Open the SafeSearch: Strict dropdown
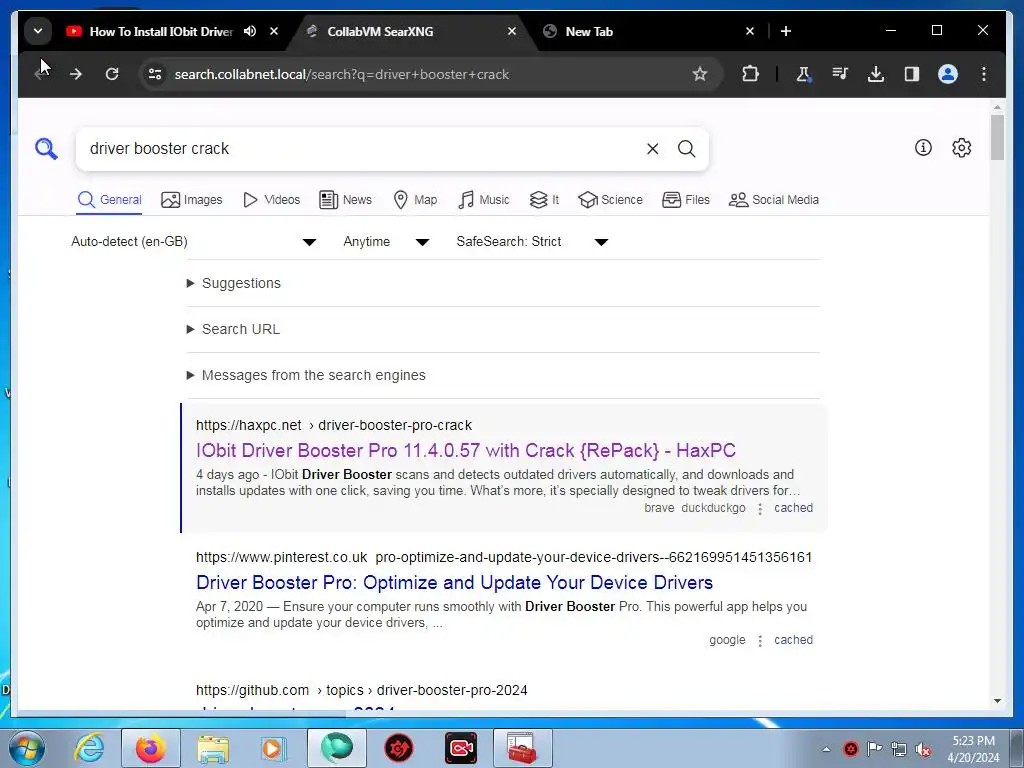This screenshot has width=1024, height=768. 532,242
